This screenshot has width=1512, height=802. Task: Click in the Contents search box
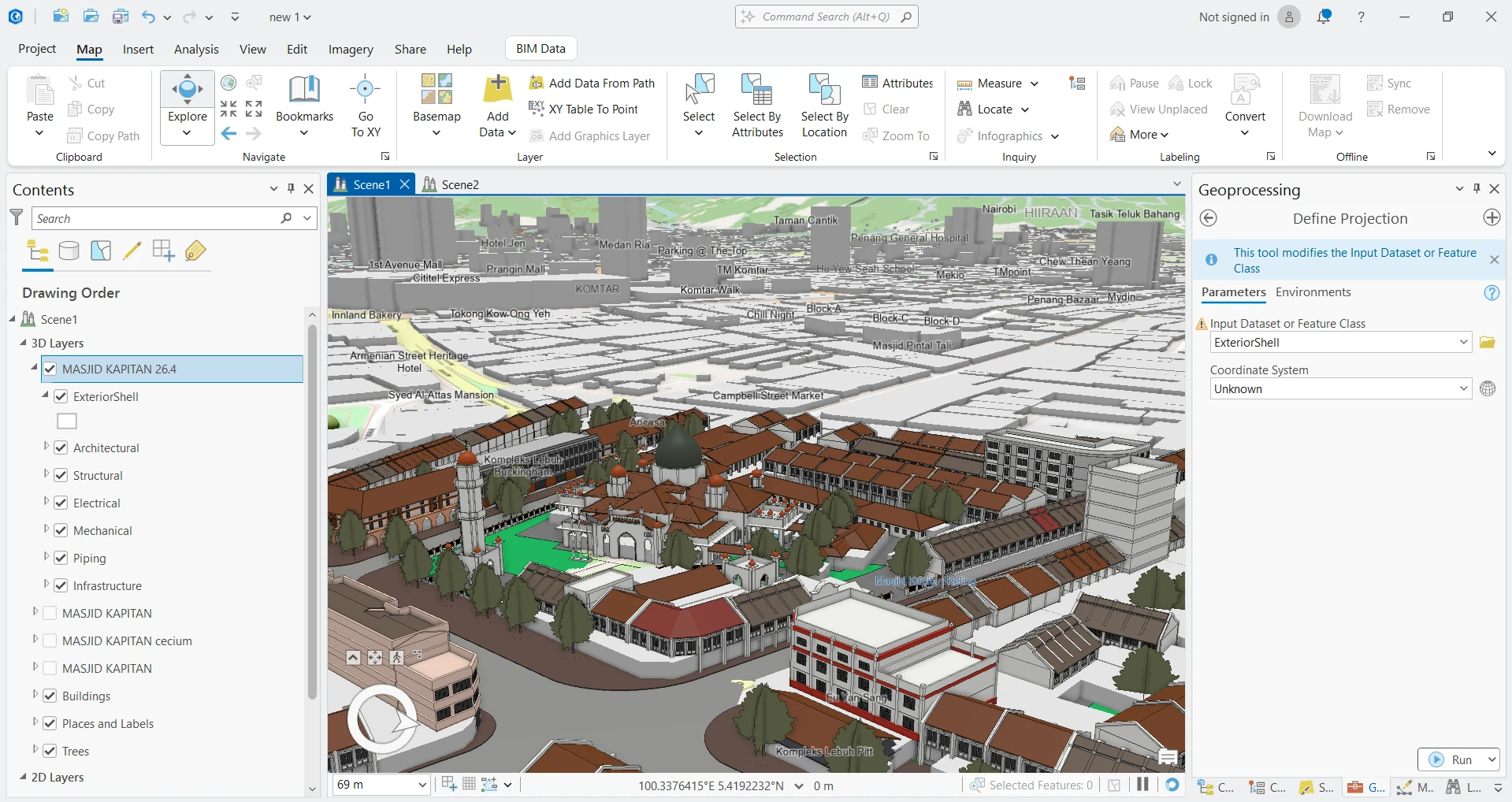[x=157, y=218]
